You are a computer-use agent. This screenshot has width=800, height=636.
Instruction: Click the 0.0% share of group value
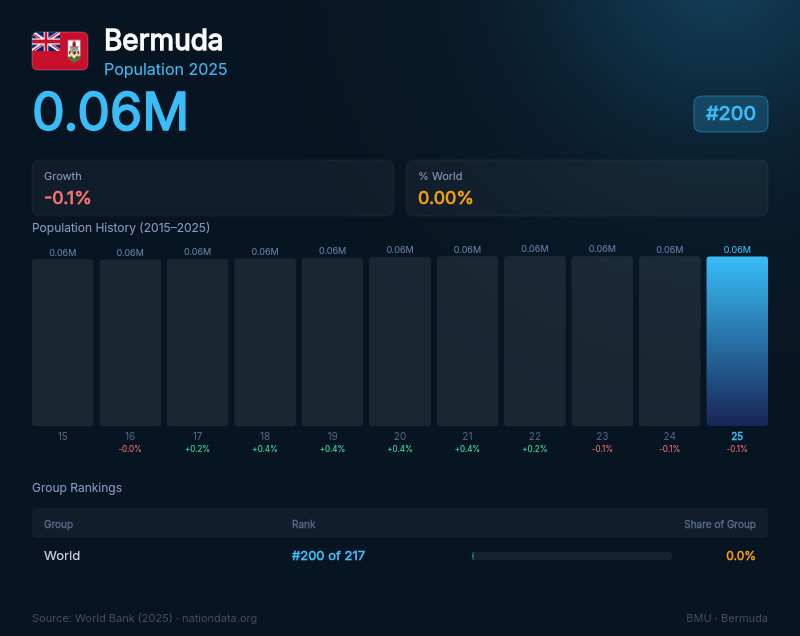(740, 555)
